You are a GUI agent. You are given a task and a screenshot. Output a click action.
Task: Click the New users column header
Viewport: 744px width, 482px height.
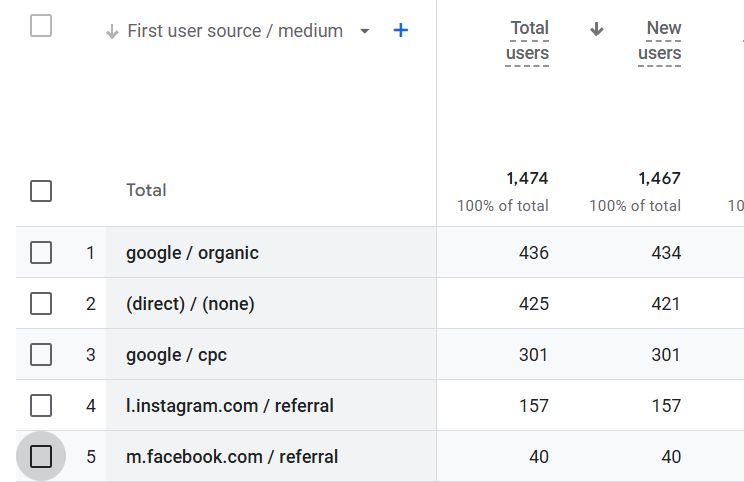(x=660, y=41)
